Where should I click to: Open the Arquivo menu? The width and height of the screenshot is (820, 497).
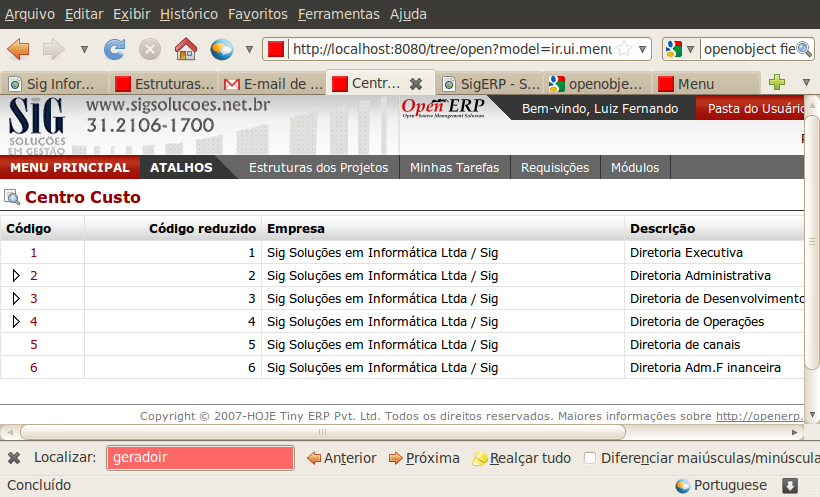[x=30, y=14]
